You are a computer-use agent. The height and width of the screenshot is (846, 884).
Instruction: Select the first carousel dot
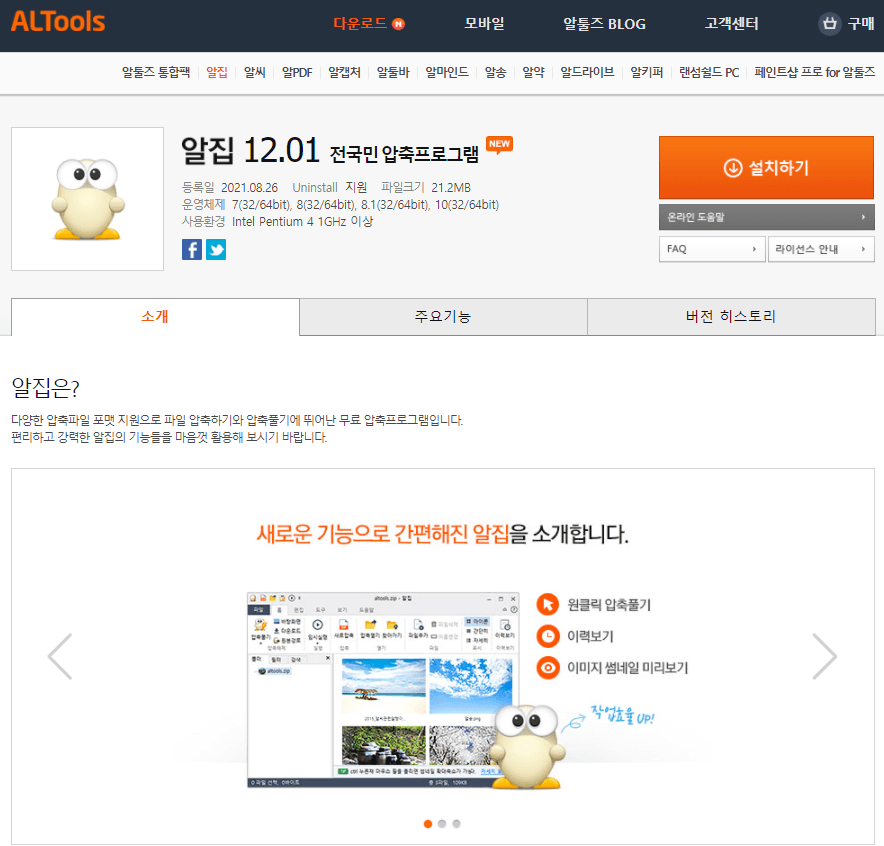click(428, 824)
